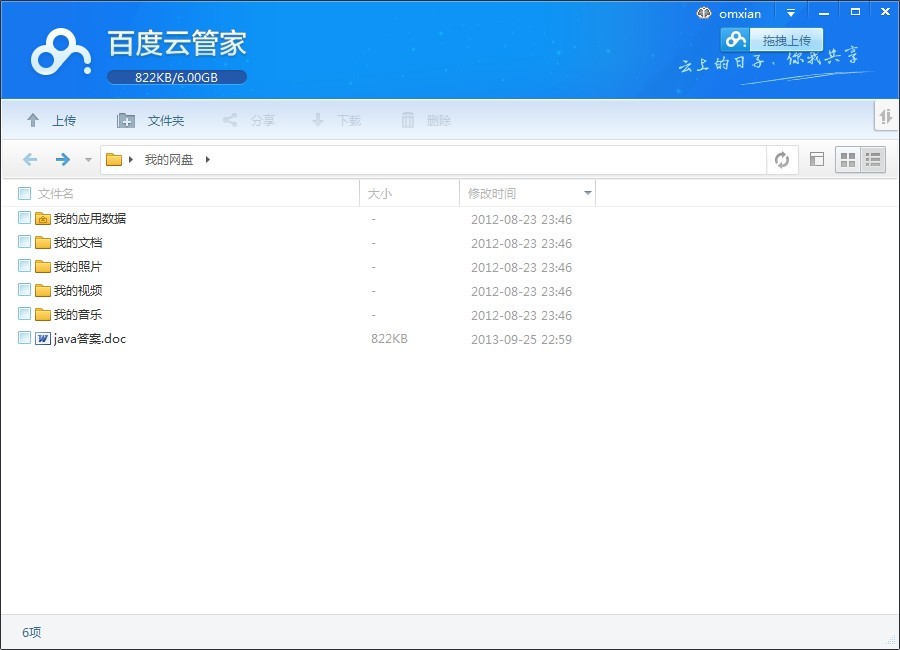Click the 822KB/6.00GB storage usage bar
Screen dimensions: 900x650
177,77
